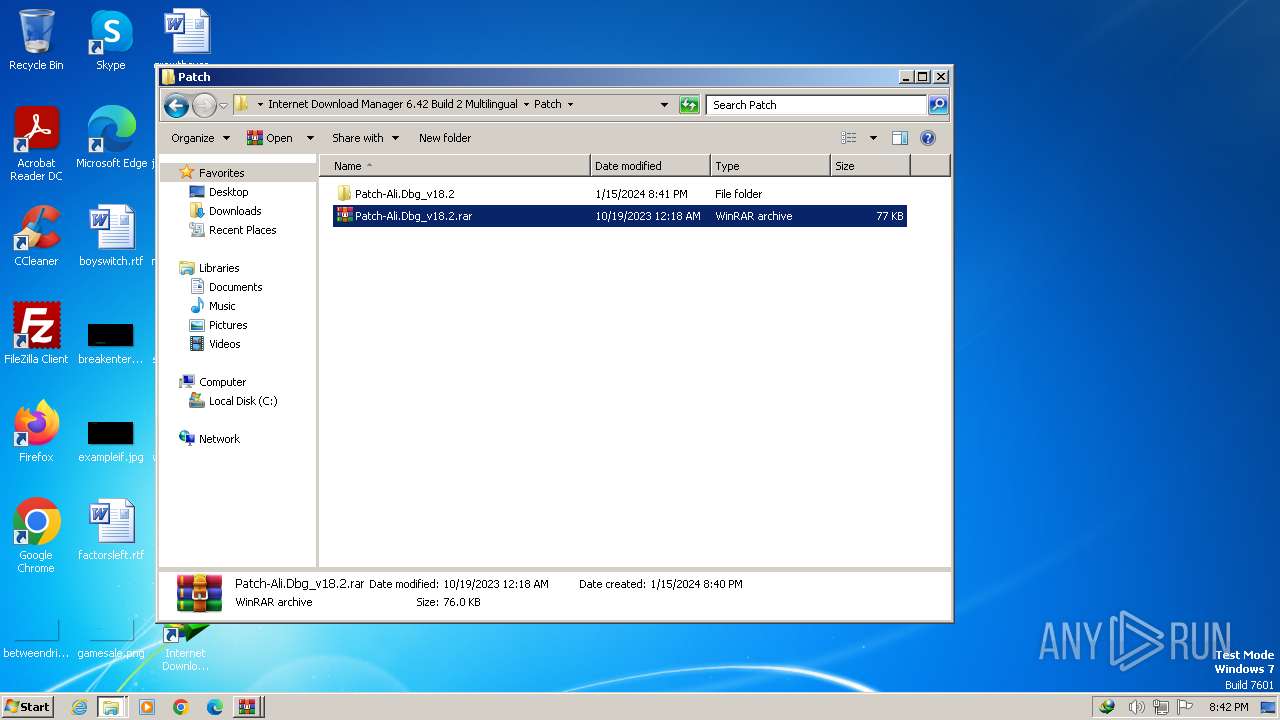Click the Internet Download Manager 6.42 breadcrumb
This screenshot has height=720, width=1280.
click(392, 104)
